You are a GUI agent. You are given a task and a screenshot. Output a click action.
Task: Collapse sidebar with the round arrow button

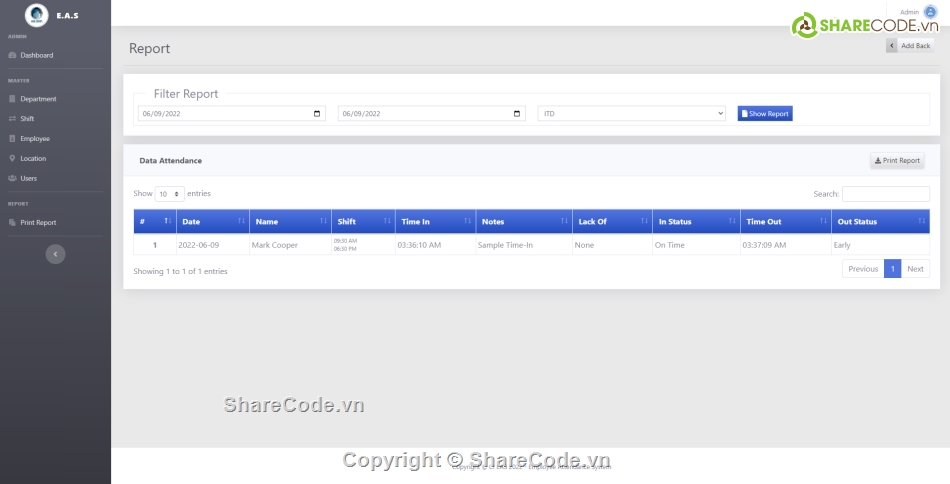55,254
